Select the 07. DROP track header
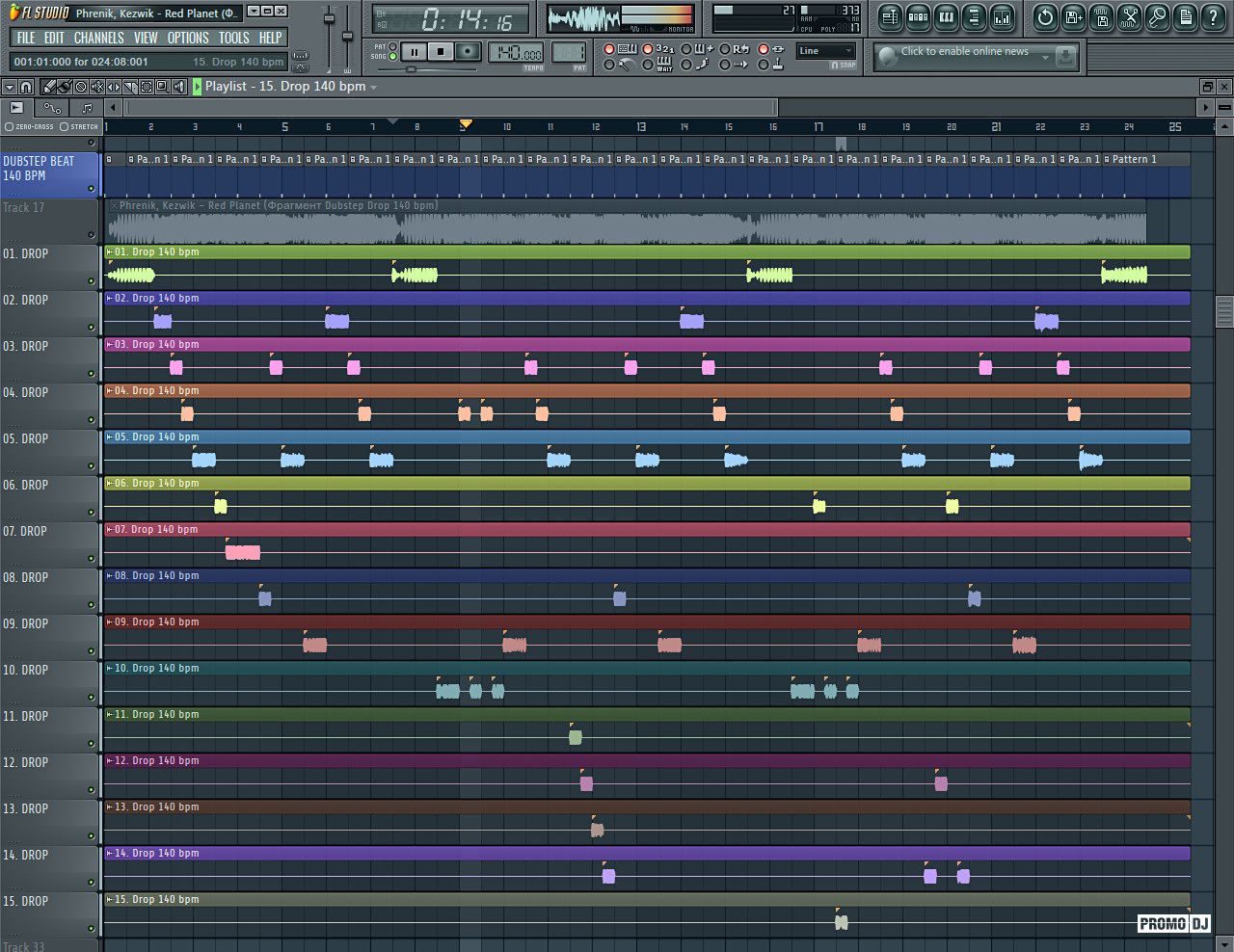Image resolution: width=1234 pixels, height=952 pixels. point(49,544)
